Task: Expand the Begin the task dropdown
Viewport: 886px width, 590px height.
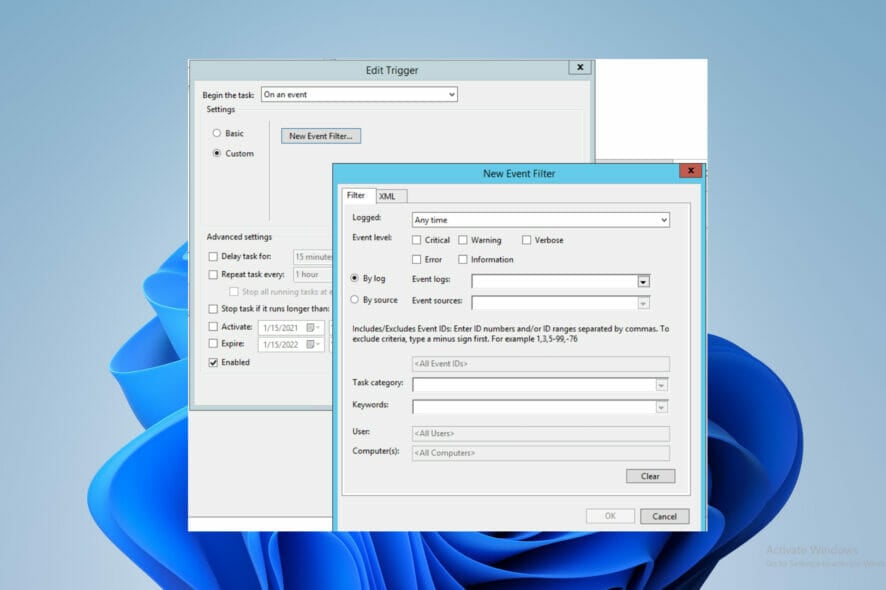Action: [451, 95]
